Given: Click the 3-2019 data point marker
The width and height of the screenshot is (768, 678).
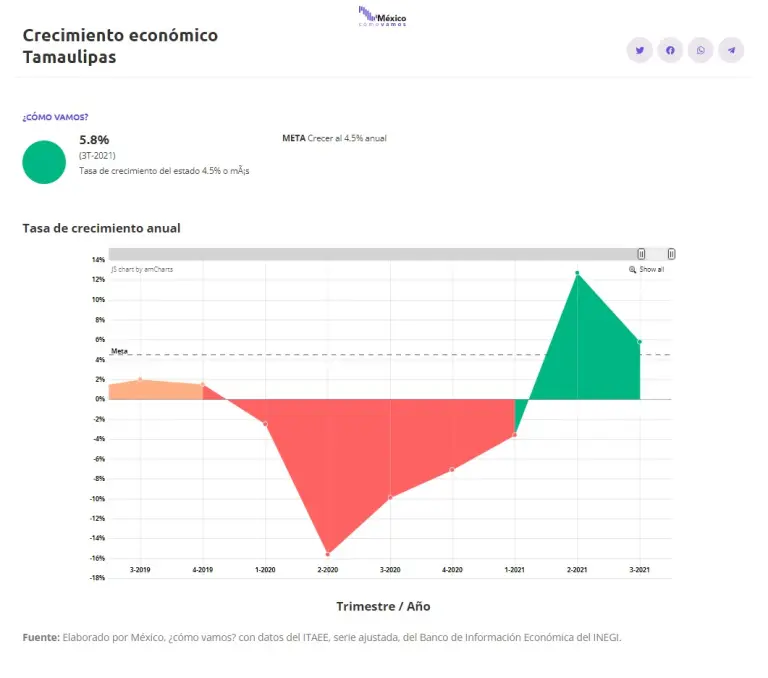Looking at the screenshot, I should (140, 379).
